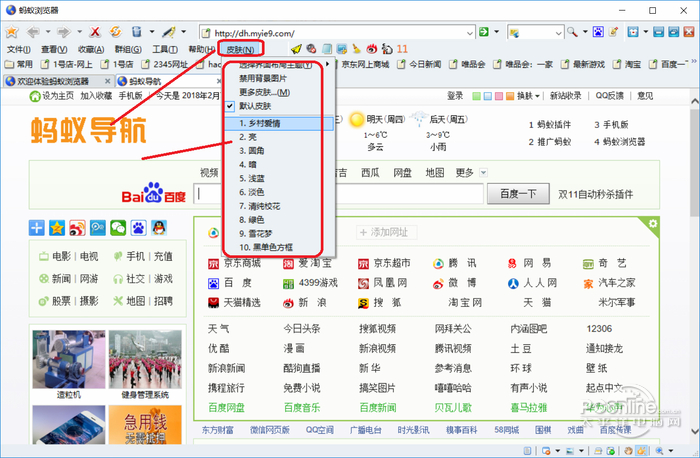Viewport: 700px width, 458px height.
Task: Expand the search engine combo box
Action: coord(558,33)
